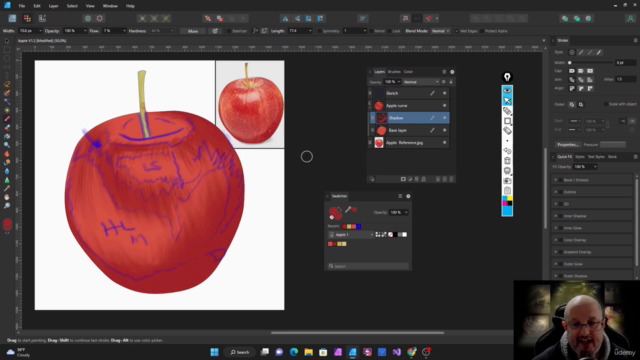Toggle visibility of the Sketch layer
Image resolution: width=640 pixels, height=360 pixels.
tap(444, 93)
